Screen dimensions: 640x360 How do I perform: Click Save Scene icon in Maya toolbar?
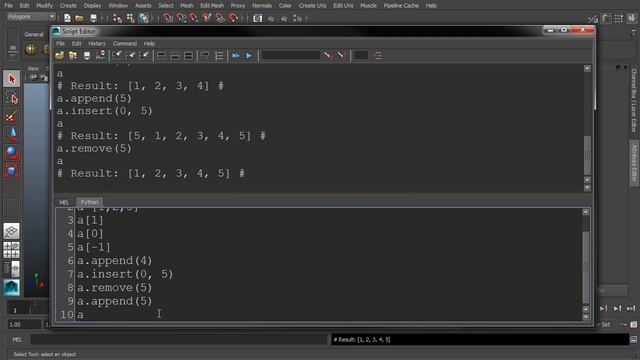click(93, 18)
